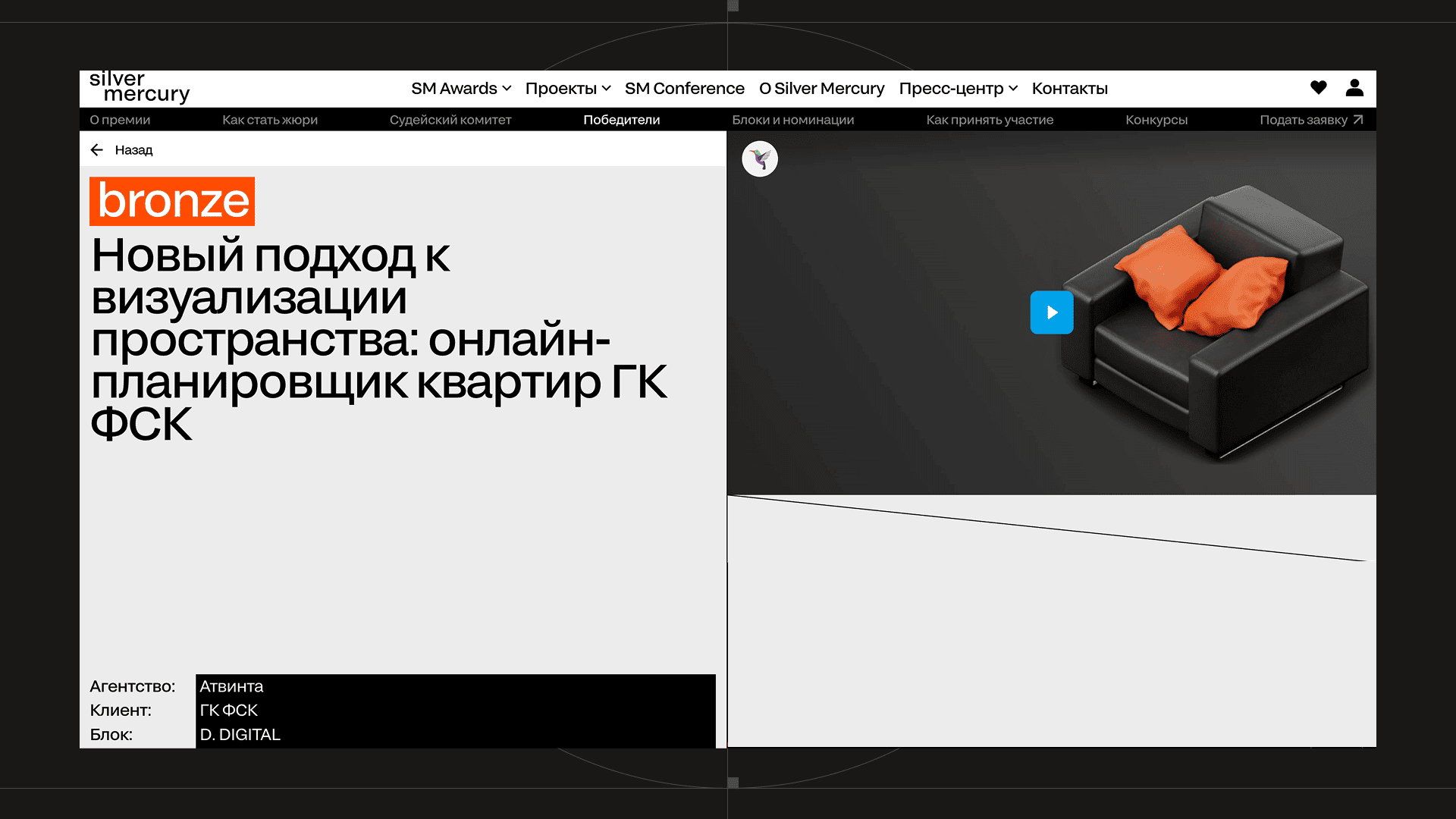Click the arrow icon beside Подать заявку
1456x819 pixels.
1358,120
